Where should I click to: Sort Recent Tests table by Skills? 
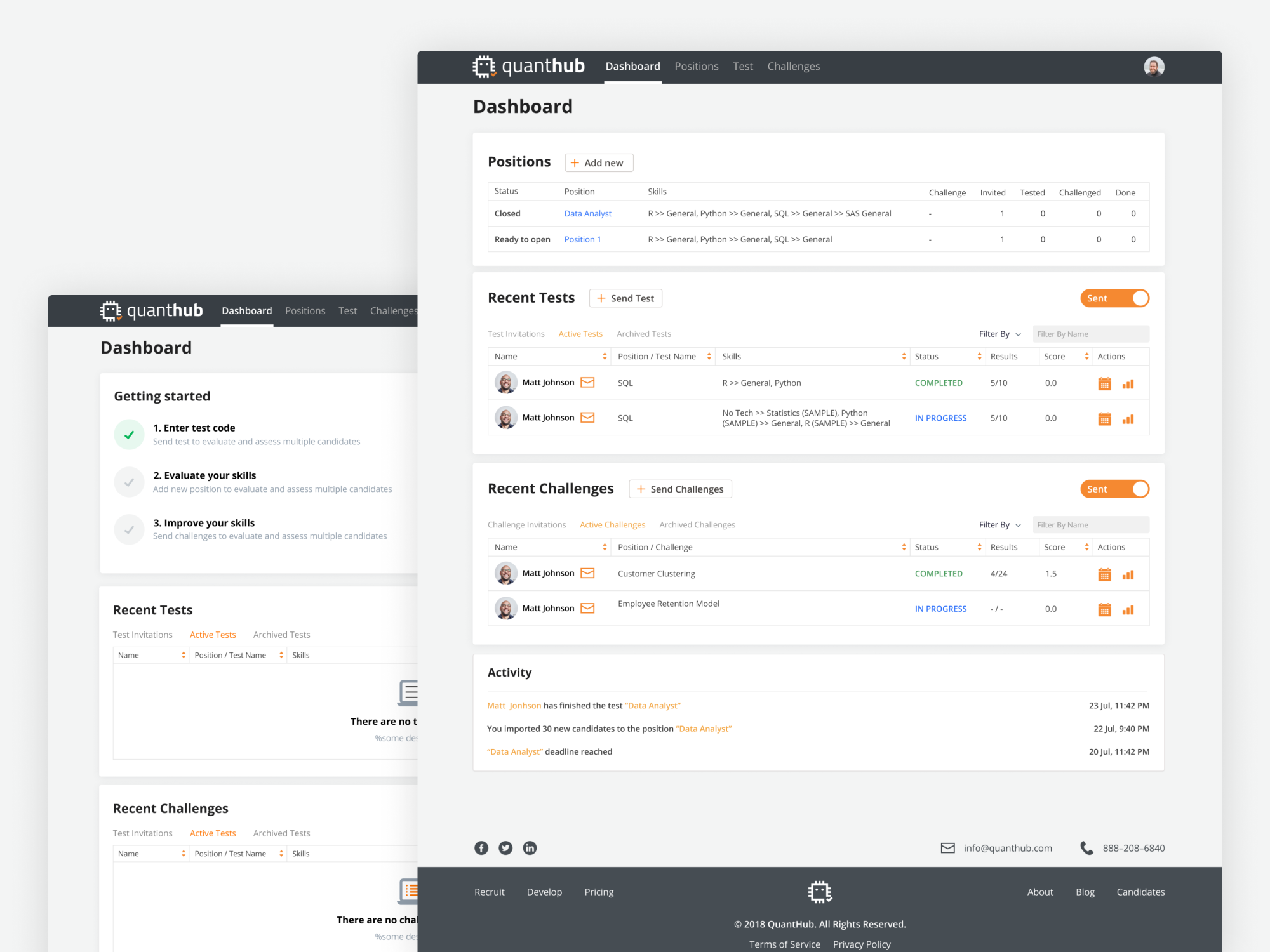(x=904, y=356)
